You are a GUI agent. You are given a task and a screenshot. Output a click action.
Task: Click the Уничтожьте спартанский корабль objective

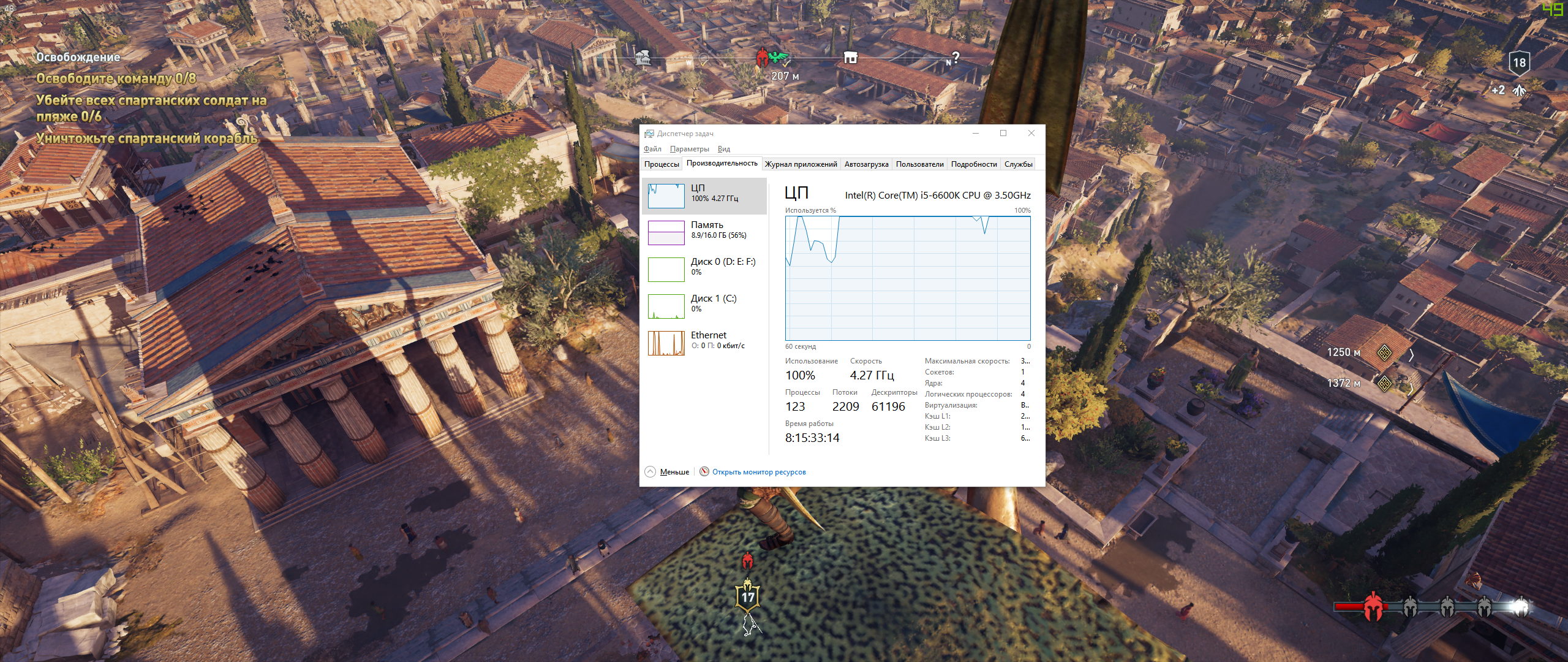pyautogui.click(x=147, y=139)
